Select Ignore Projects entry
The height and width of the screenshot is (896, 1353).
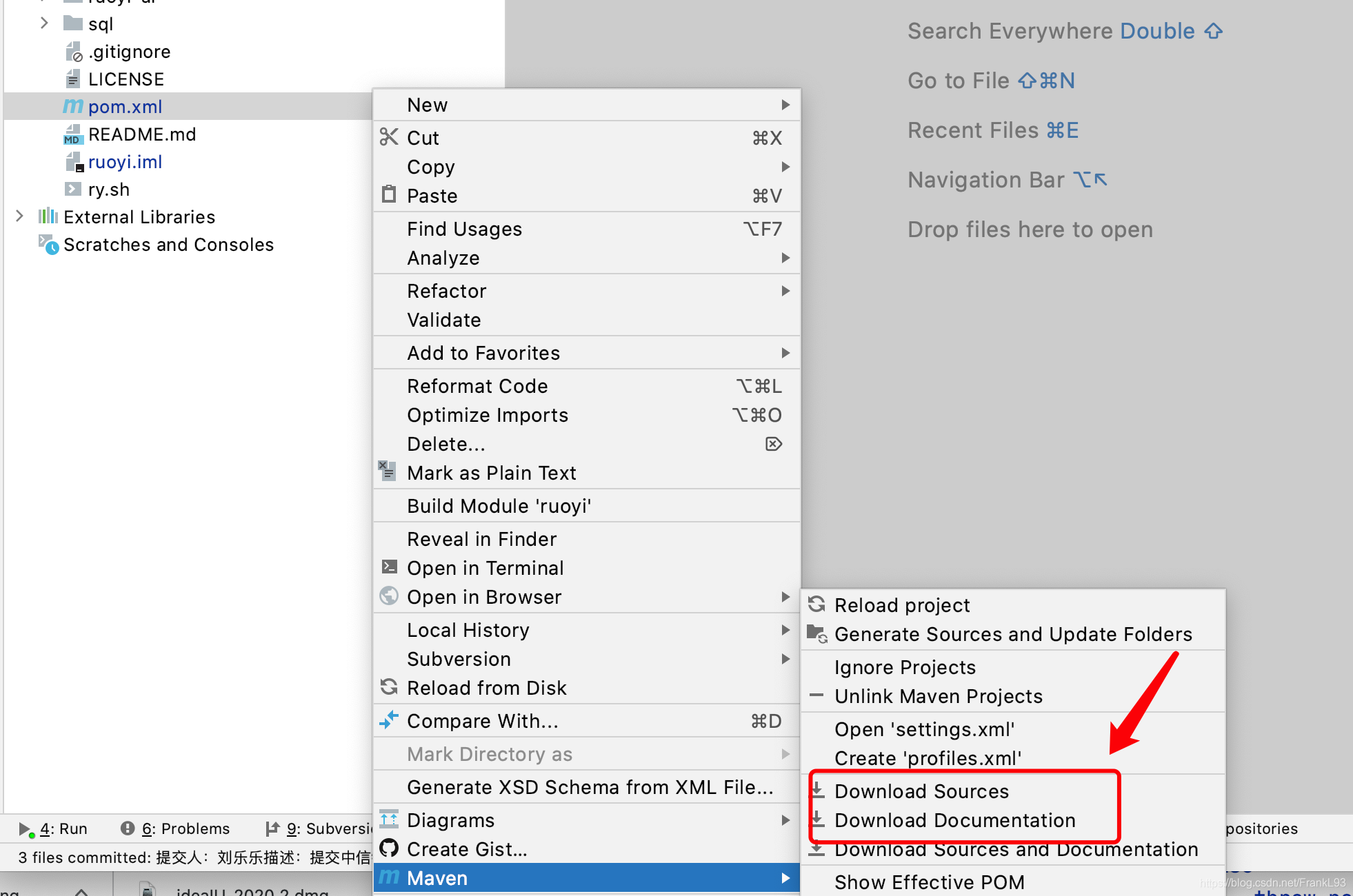pos(1014,667)
